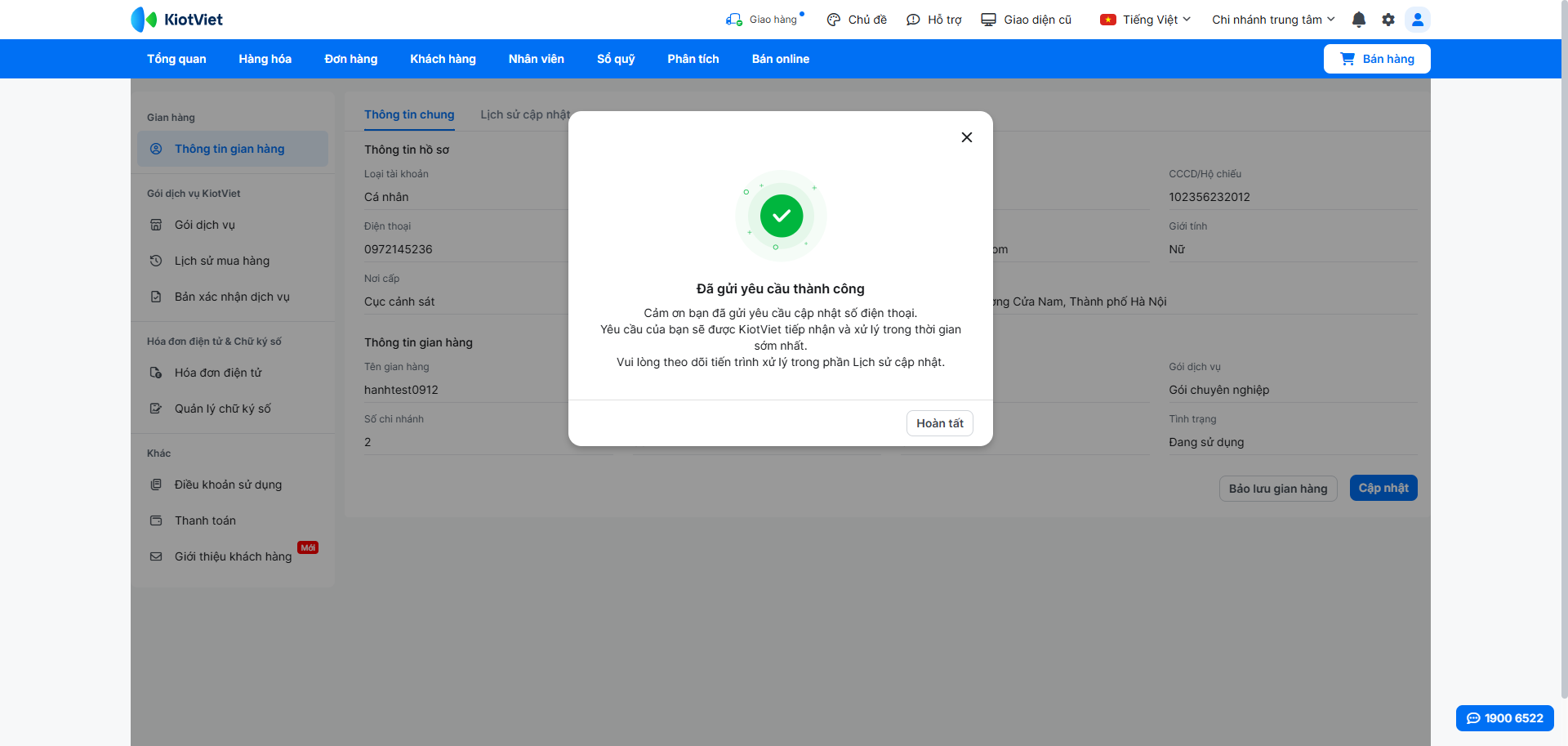Open the Phân tích menu
This screenshot has width=1568, height=746.
[693, 59]
